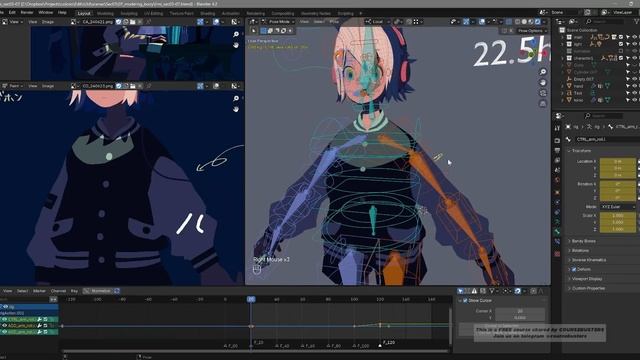Open the Output properties tab
Screen dimensions: 640x360
(x=558, y=150)
